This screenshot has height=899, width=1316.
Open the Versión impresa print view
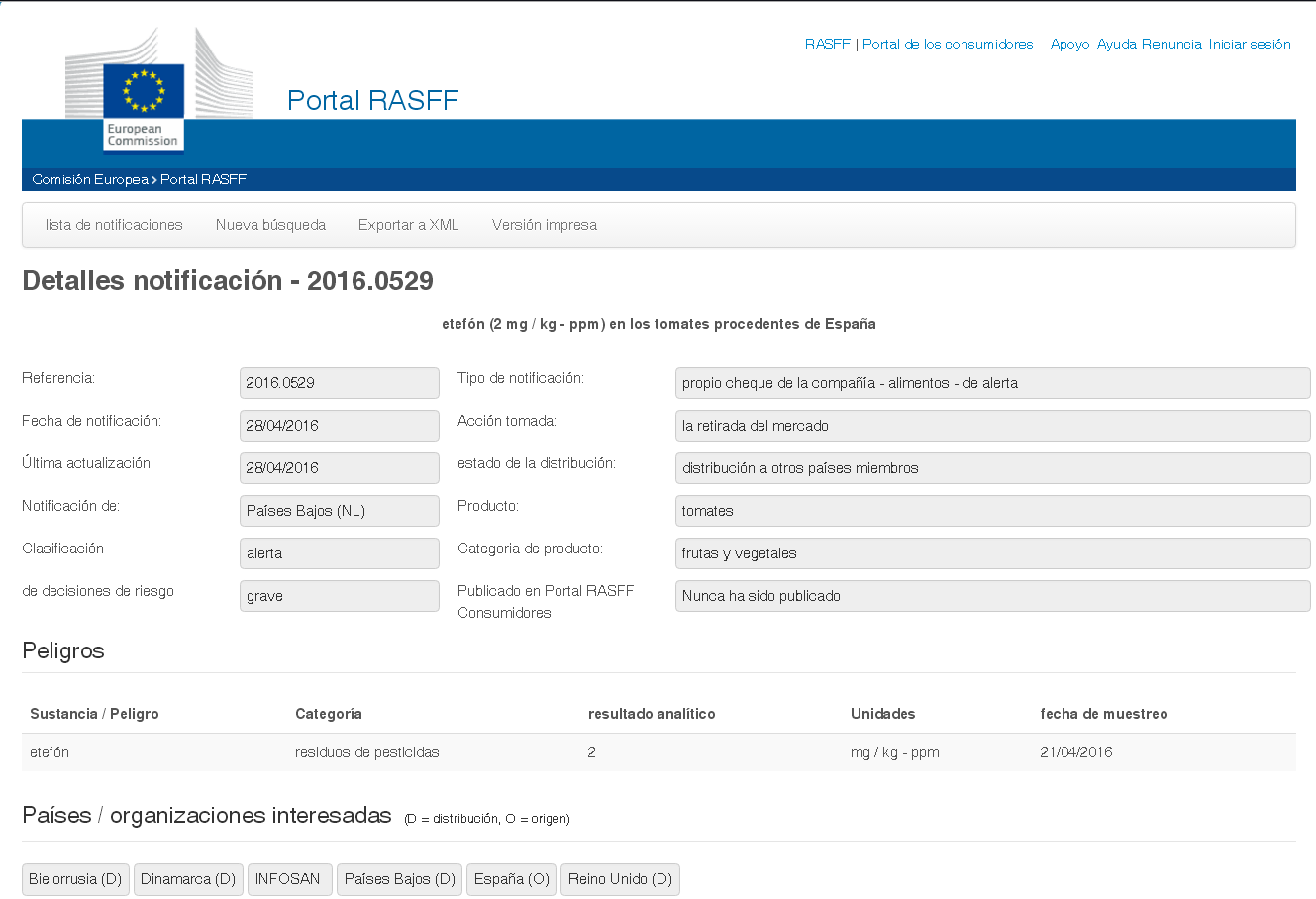(544, 225)
